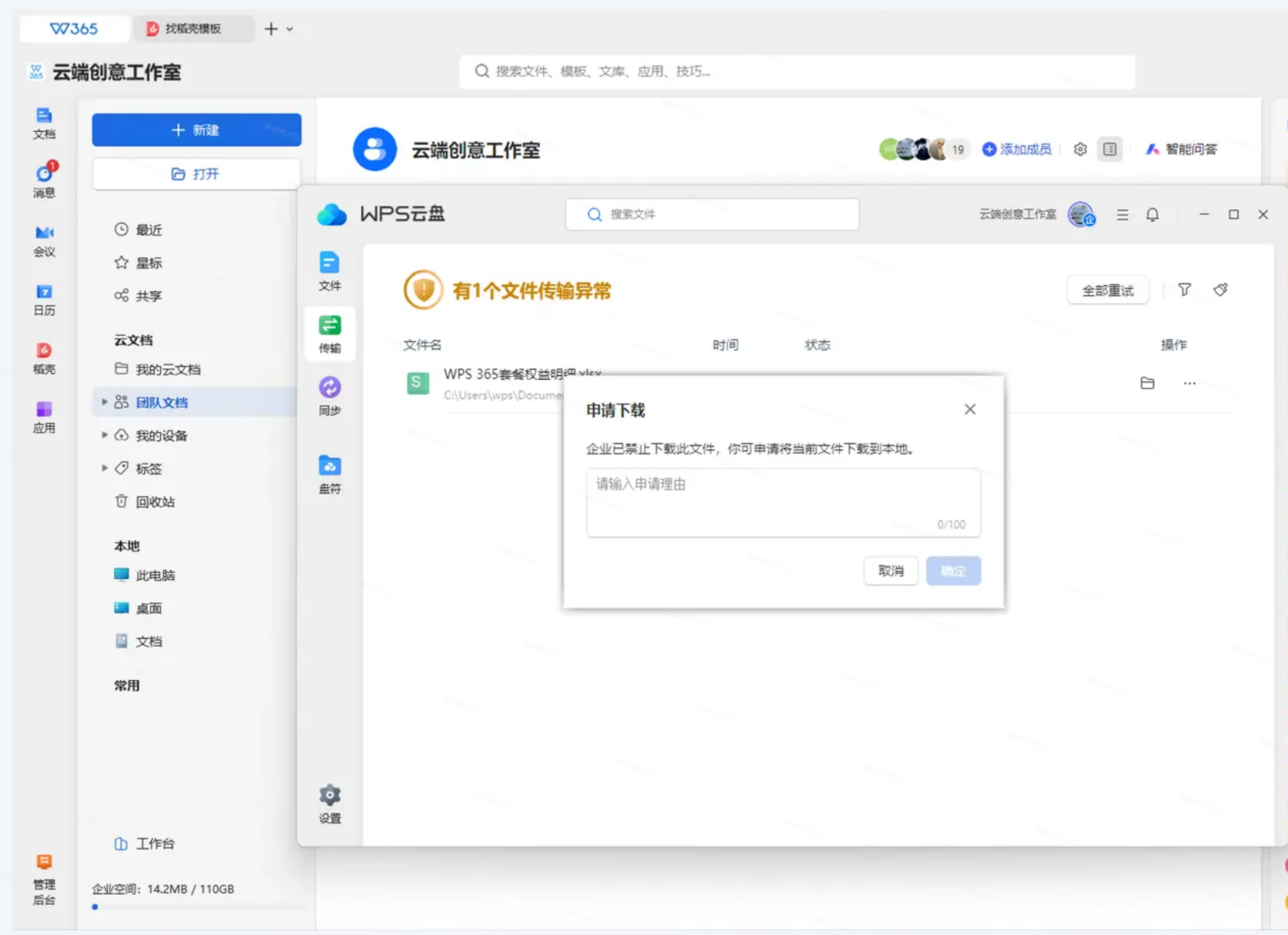Screen dimensions: 1288x935
Task: Select 盘符 in WPS云盘 sidebar
Action: 330,474
